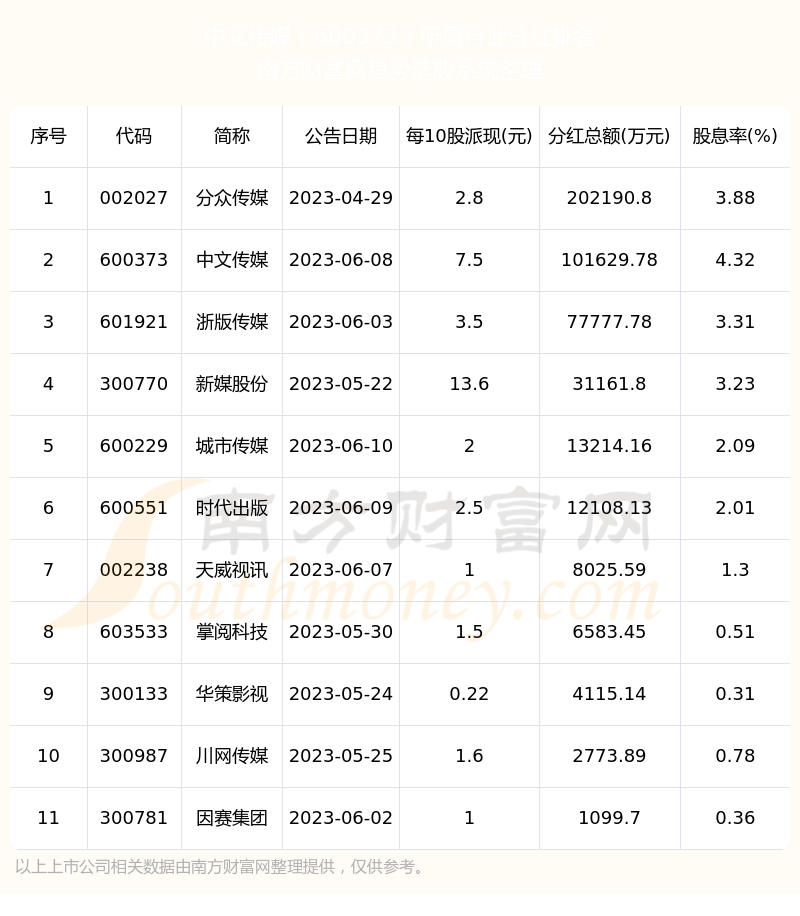
Task: Select the name 掌阅科技
Action: coord(232,632)
